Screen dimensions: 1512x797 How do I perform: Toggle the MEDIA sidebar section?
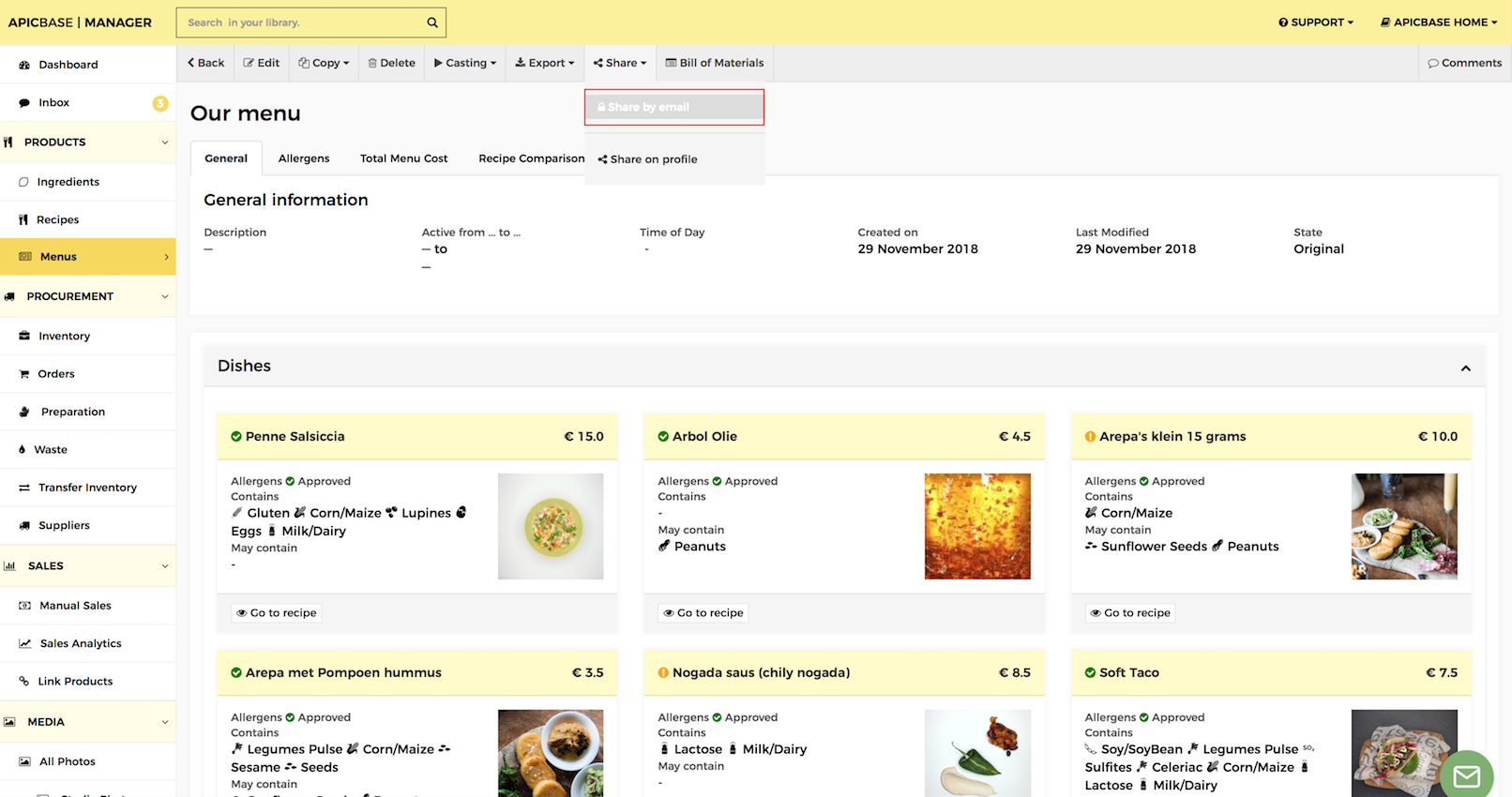point(87,722)
